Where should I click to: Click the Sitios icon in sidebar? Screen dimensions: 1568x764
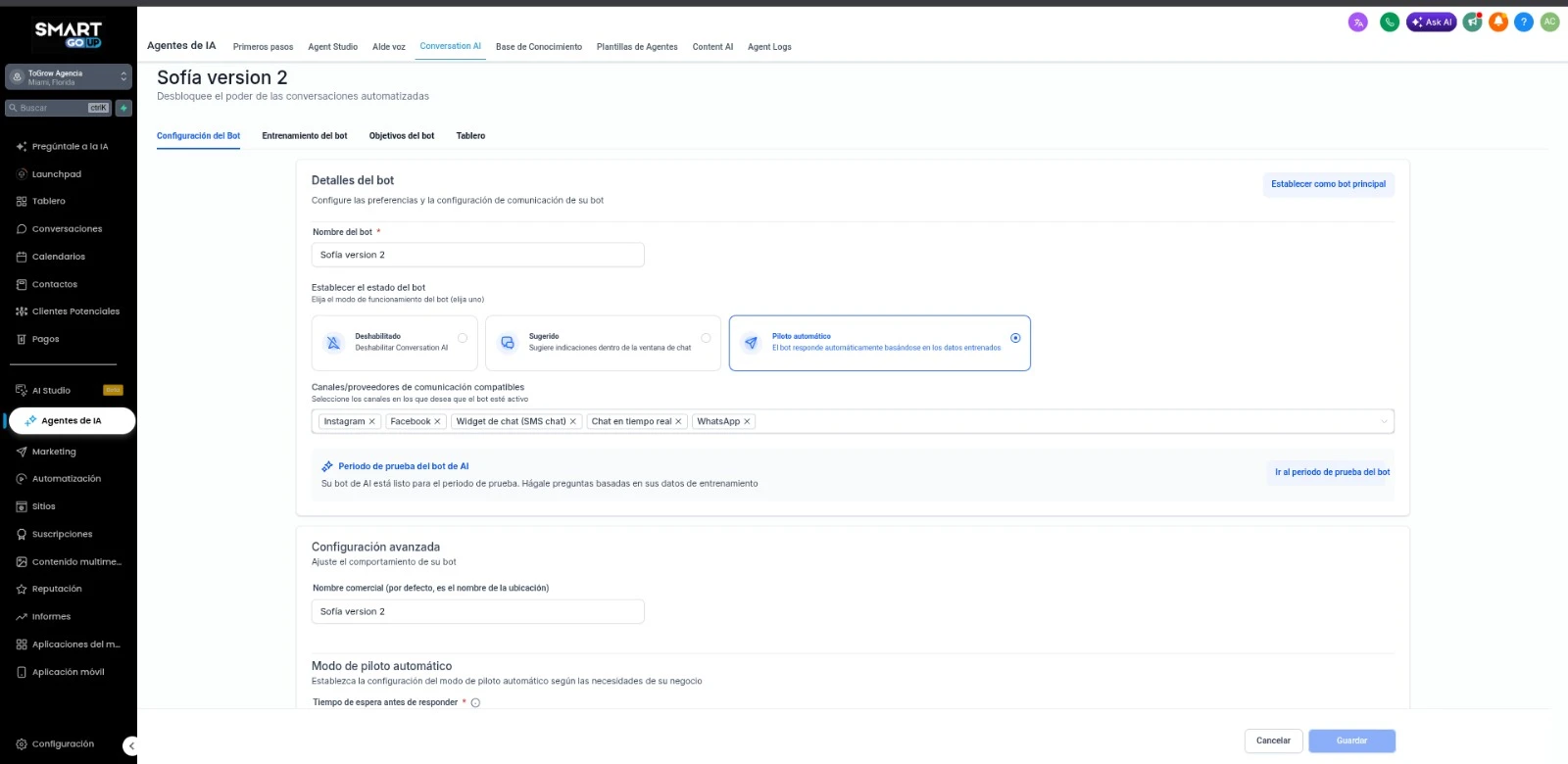pyautogui.click(x=22, y=506)
